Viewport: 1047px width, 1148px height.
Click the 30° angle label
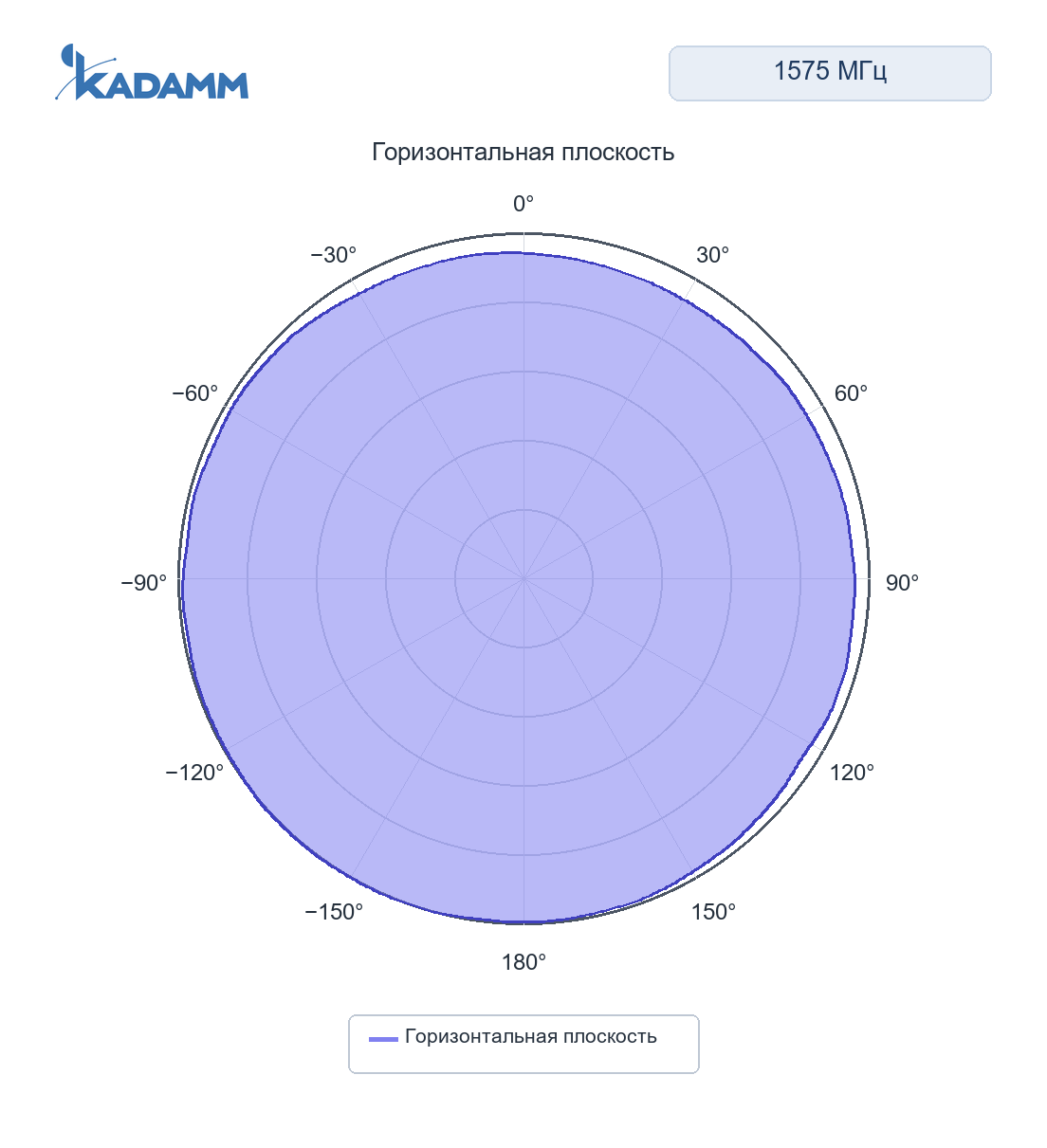[713, 255]
